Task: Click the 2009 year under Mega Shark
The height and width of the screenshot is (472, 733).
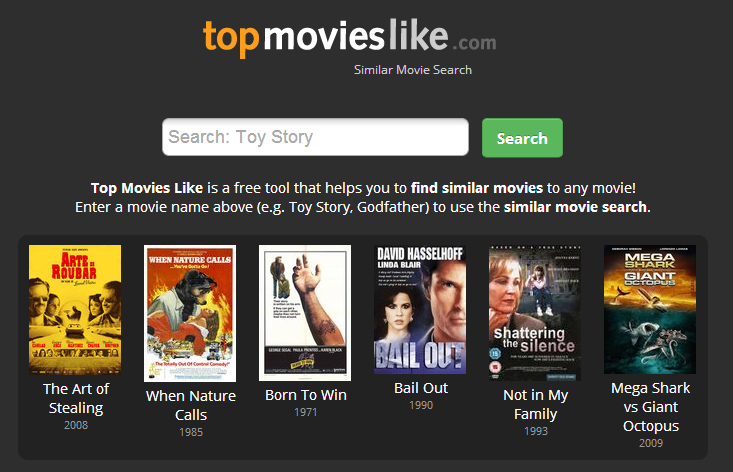Action: (651, 443)
